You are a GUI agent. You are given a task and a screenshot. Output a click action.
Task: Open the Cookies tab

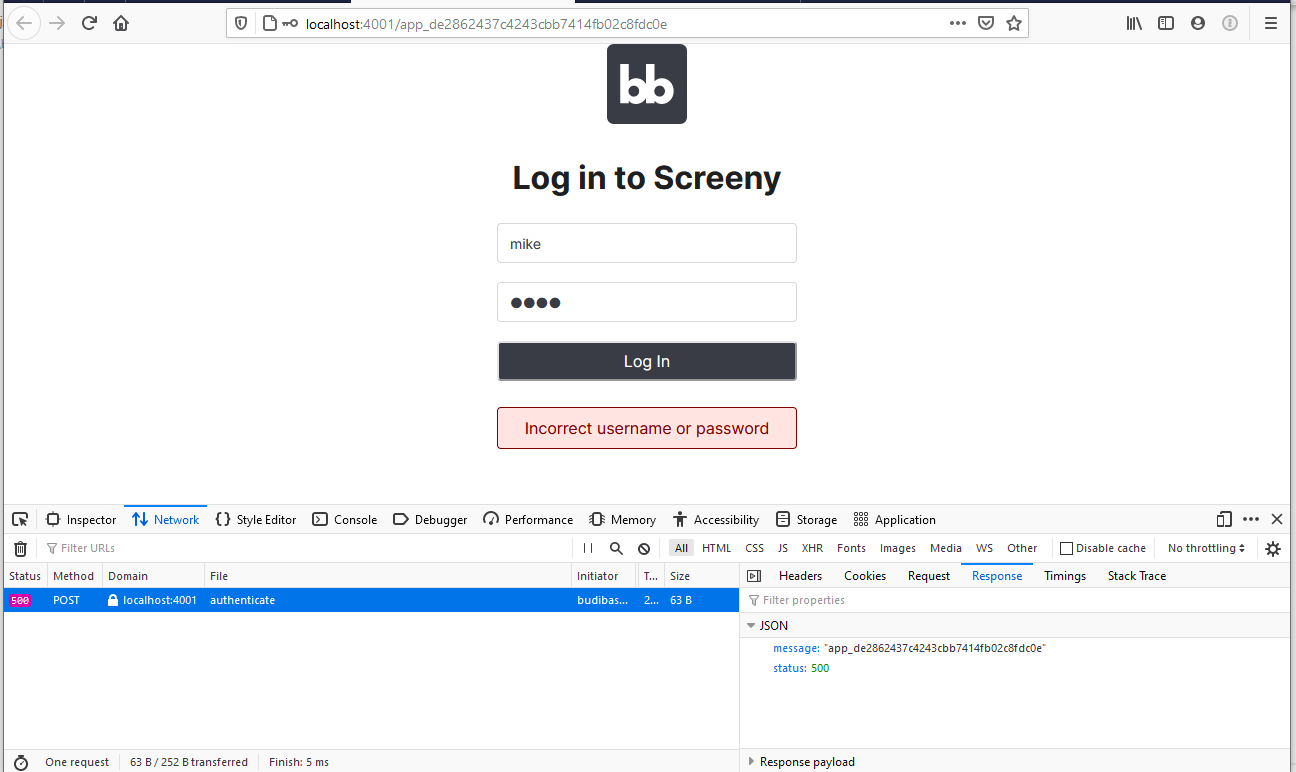click(864, 575)
